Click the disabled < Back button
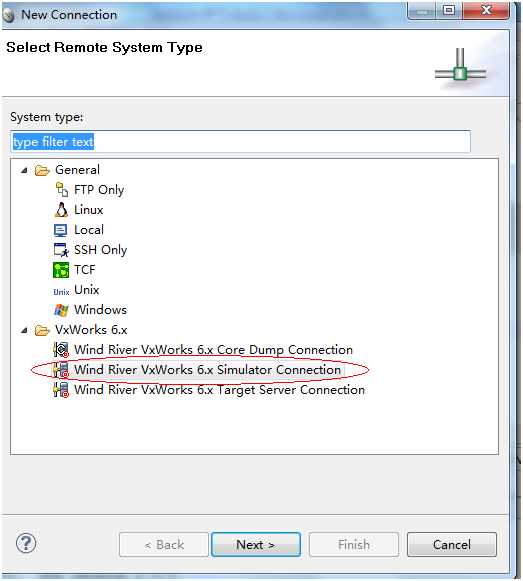This screenshot has width=523, height=581. (164, 544)
